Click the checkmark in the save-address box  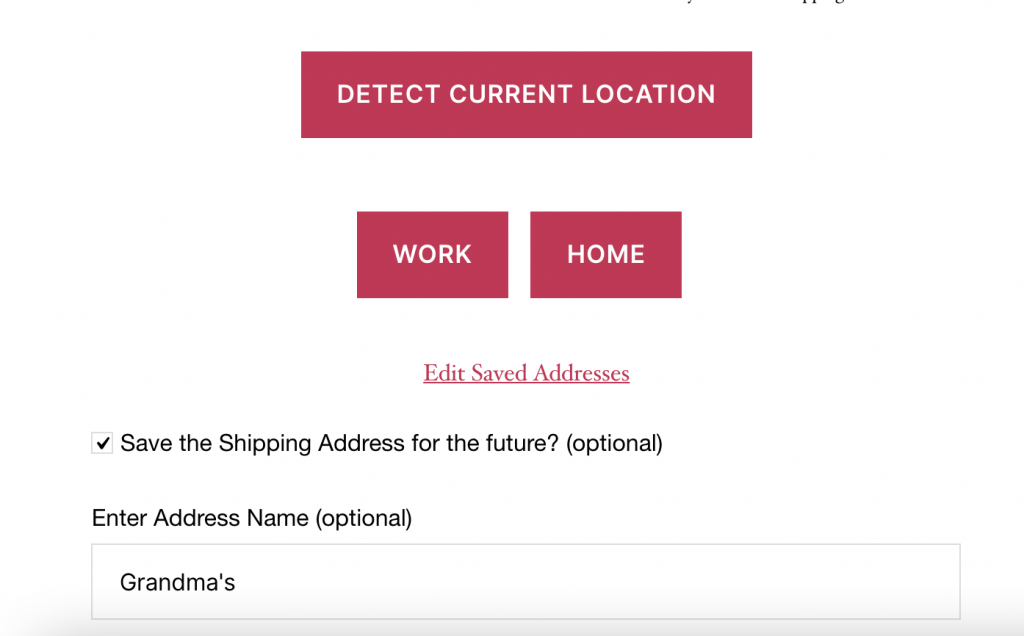pos(102,442)
